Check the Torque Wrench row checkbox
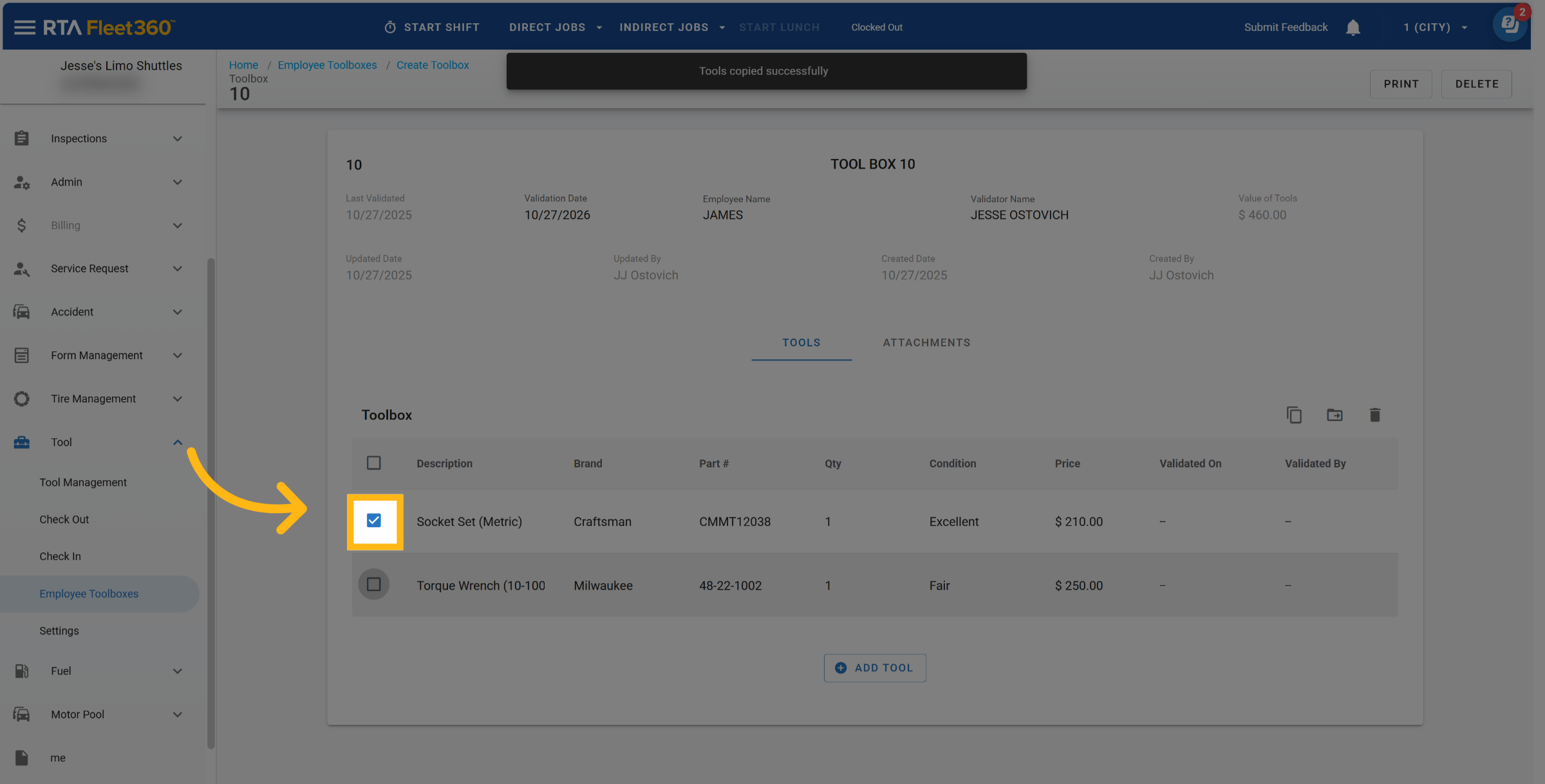 coord(374,584)
